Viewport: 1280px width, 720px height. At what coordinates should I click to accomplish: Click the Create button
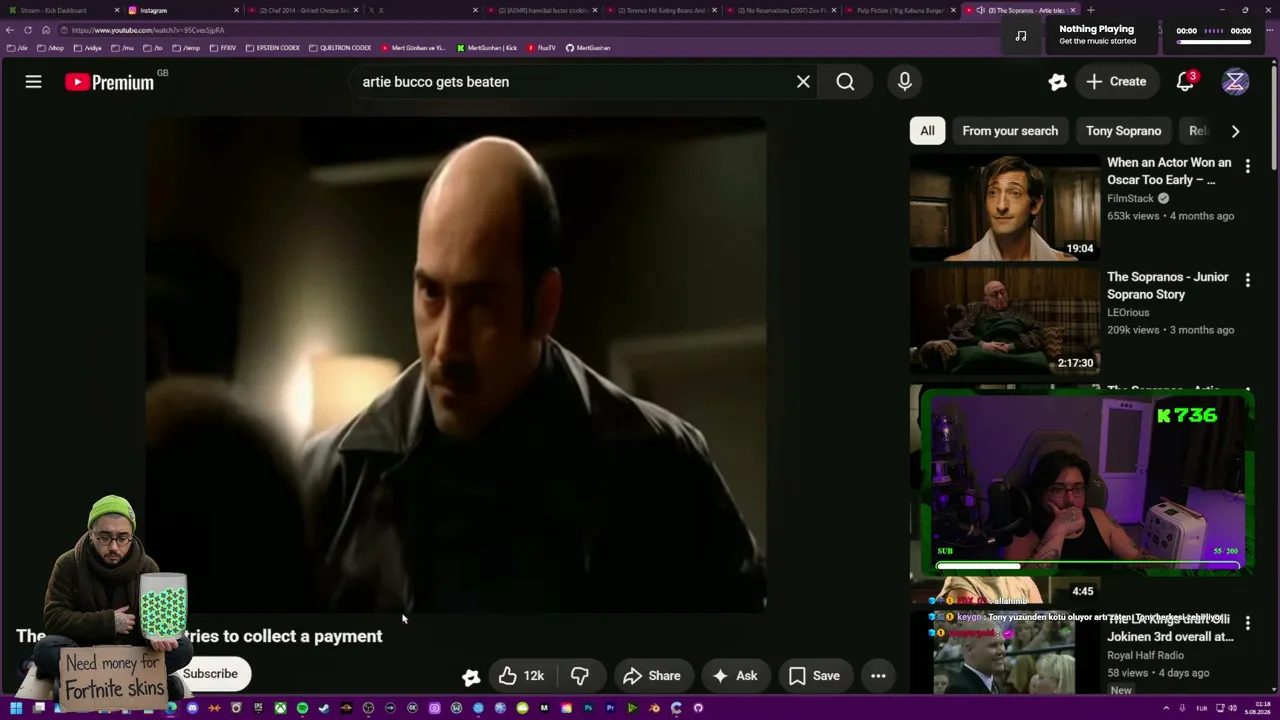pos(1117,82)
